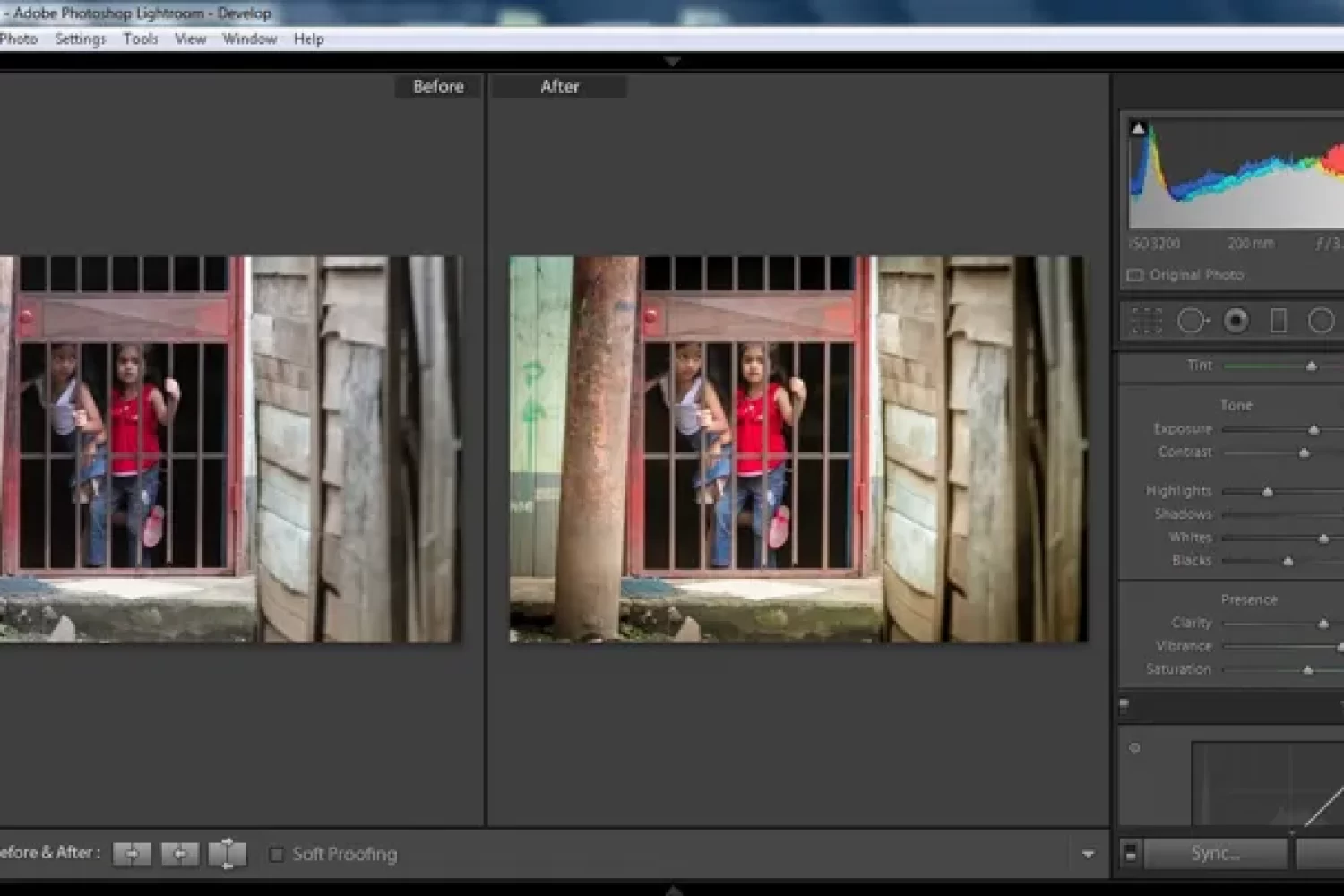This screenshot has height=896, width=1344.
Task: Toggle the histogram clipping indicator triangle
Action: pos(1139,127)
